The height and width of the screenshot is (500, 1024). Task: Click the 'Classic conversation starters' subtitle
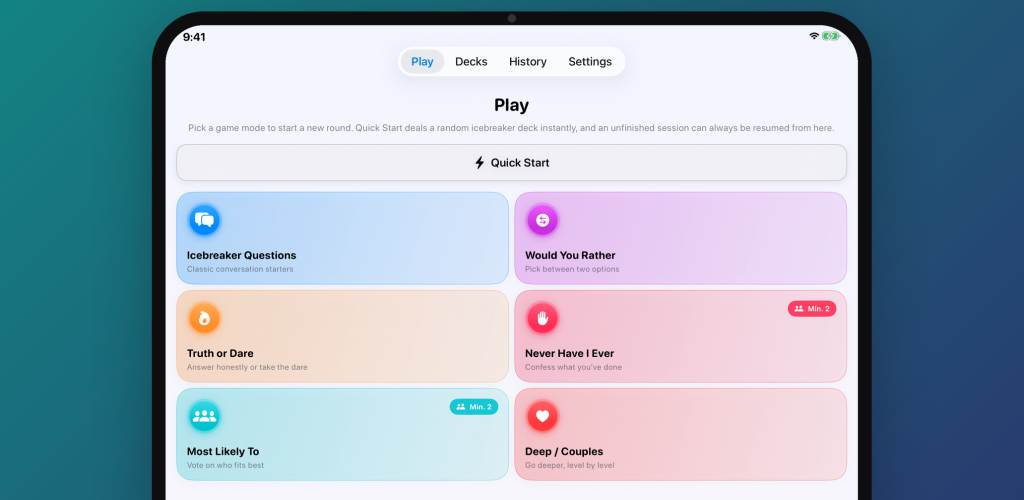(240, 269)
